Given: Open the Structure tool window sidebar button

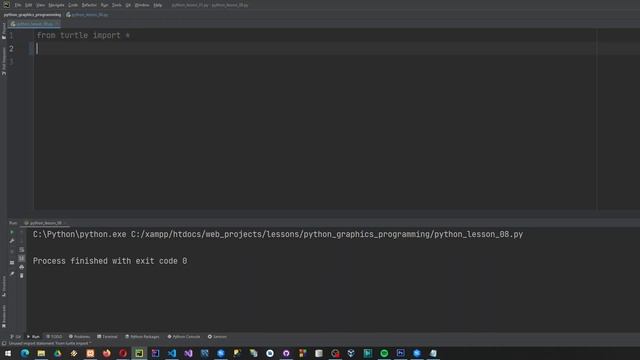Looking at the screenshot, I should pos(4,286).
